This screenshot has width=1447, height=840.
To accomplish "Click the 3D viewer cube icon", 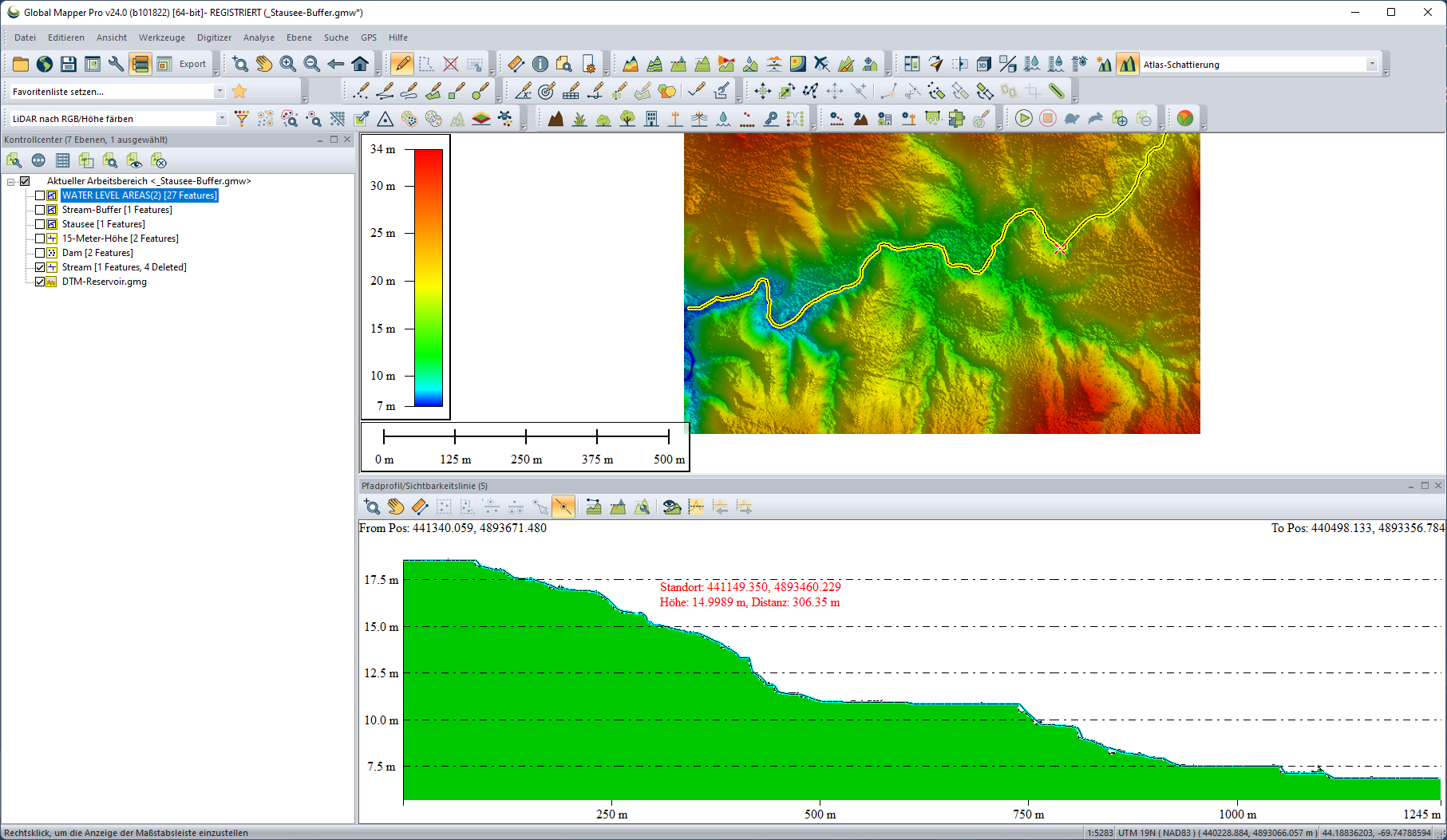I will click(x=983, y=64).
